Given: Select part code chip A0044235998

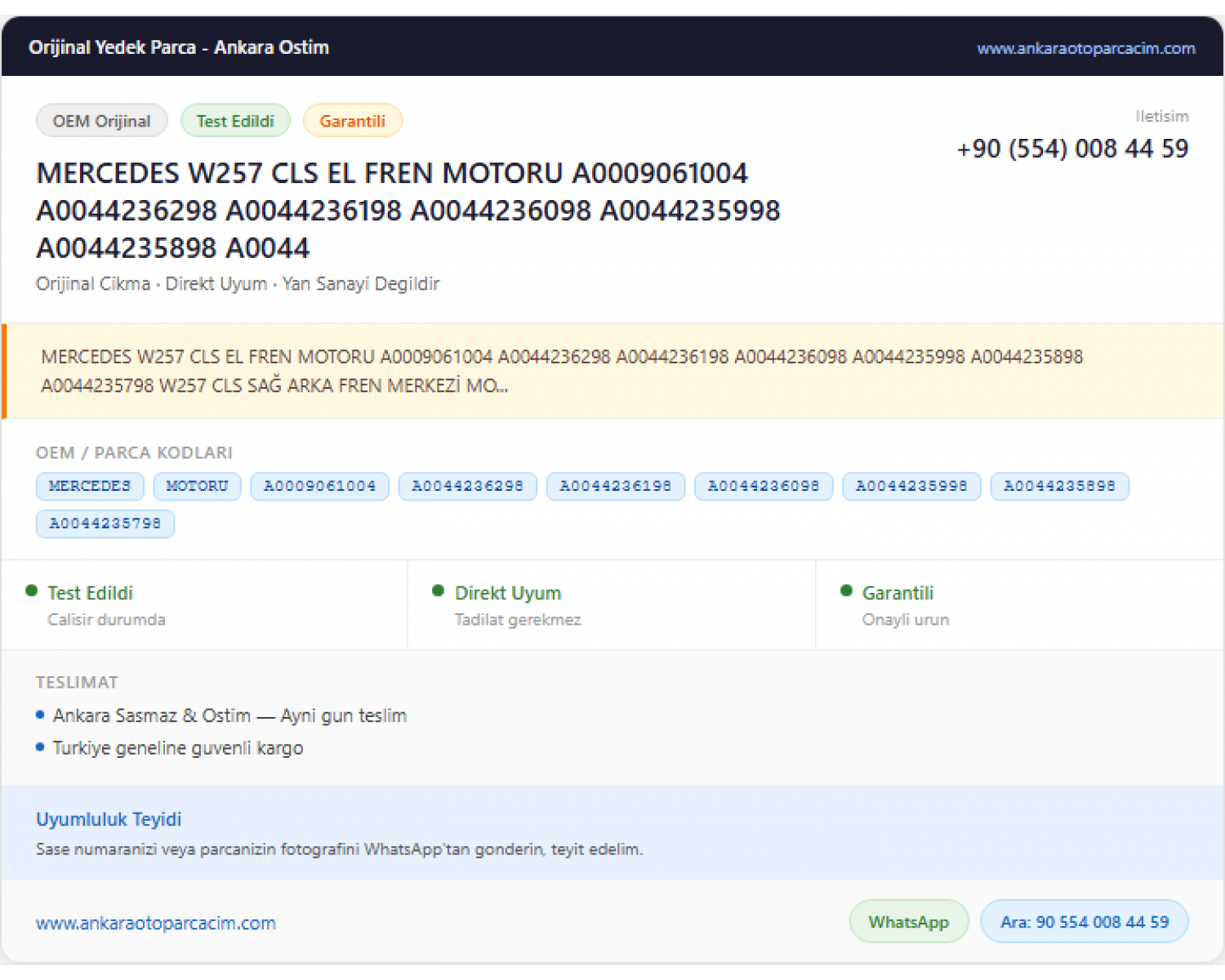Looking at the screenshot, I should (911, 486).
